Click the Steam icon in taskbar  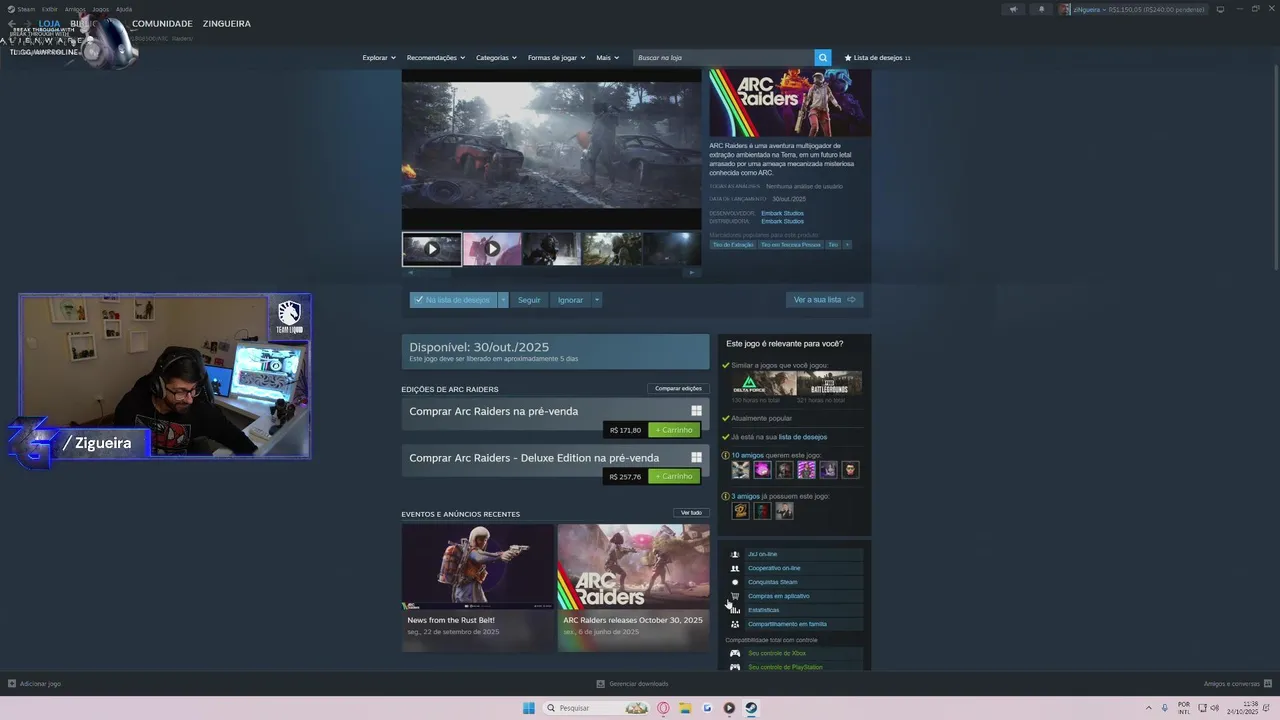tap(751, 708)
